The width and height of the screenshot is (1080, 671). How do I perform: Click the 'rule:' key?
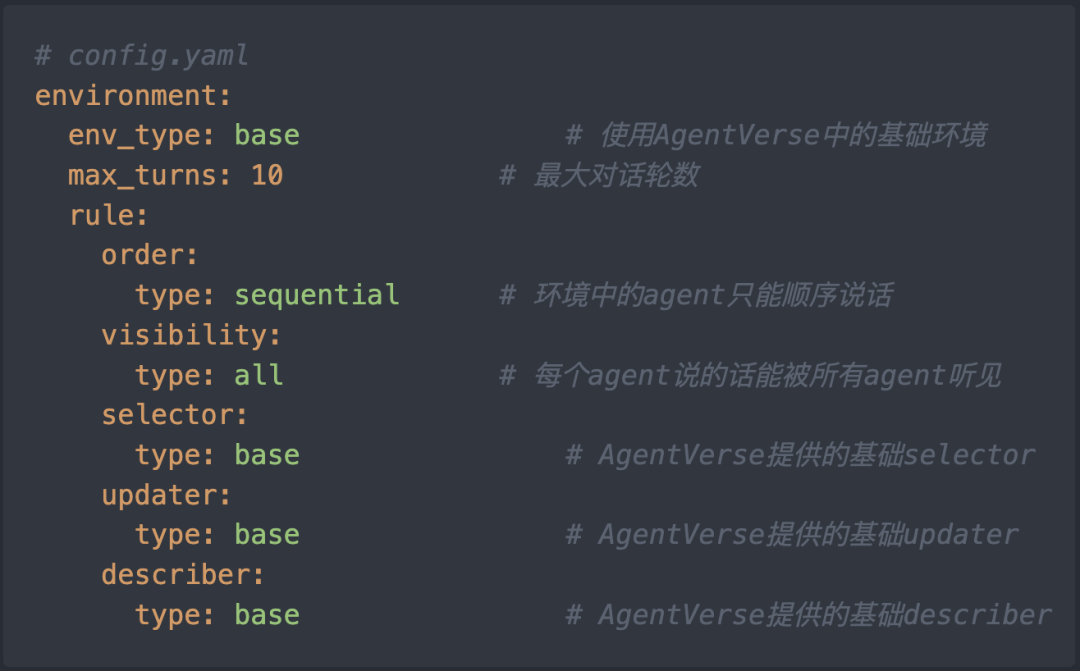click(108, 215)
